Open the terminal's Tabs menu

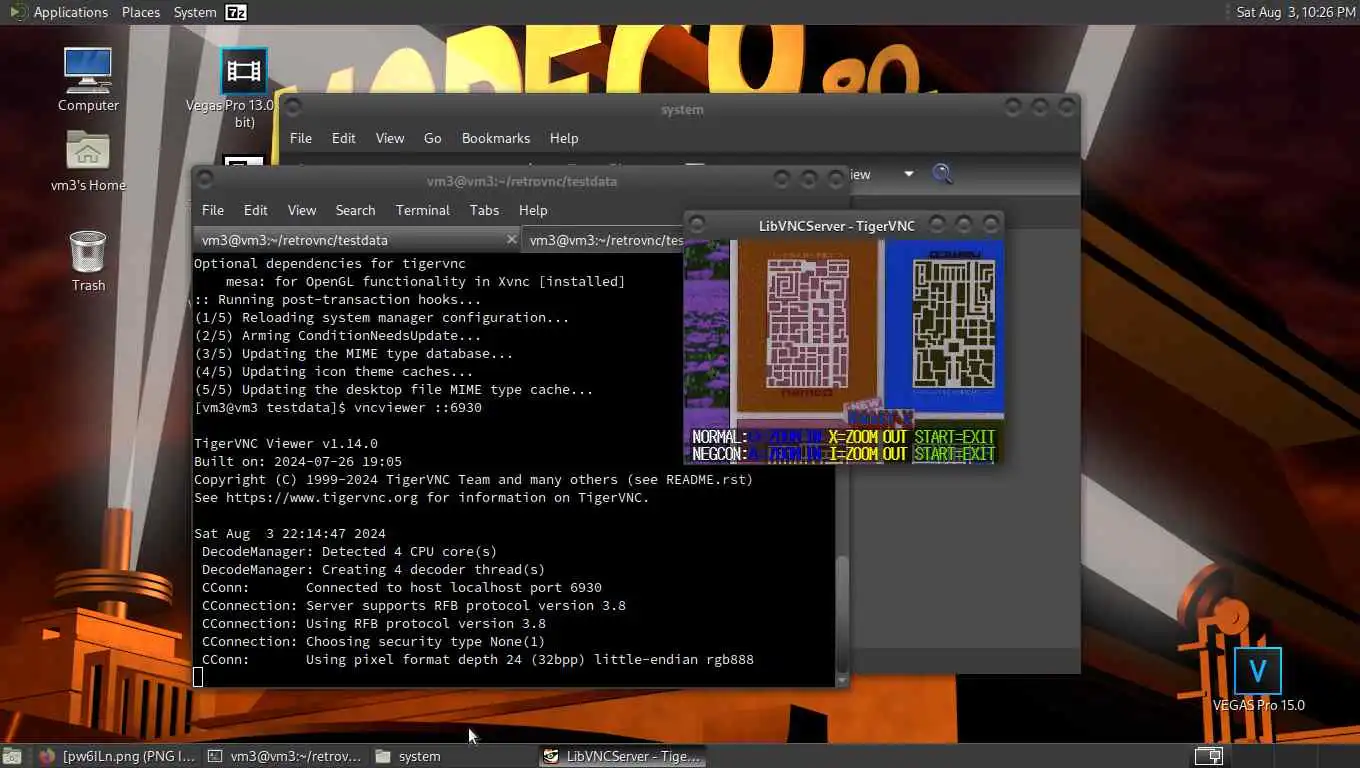[x=484, y=210]
